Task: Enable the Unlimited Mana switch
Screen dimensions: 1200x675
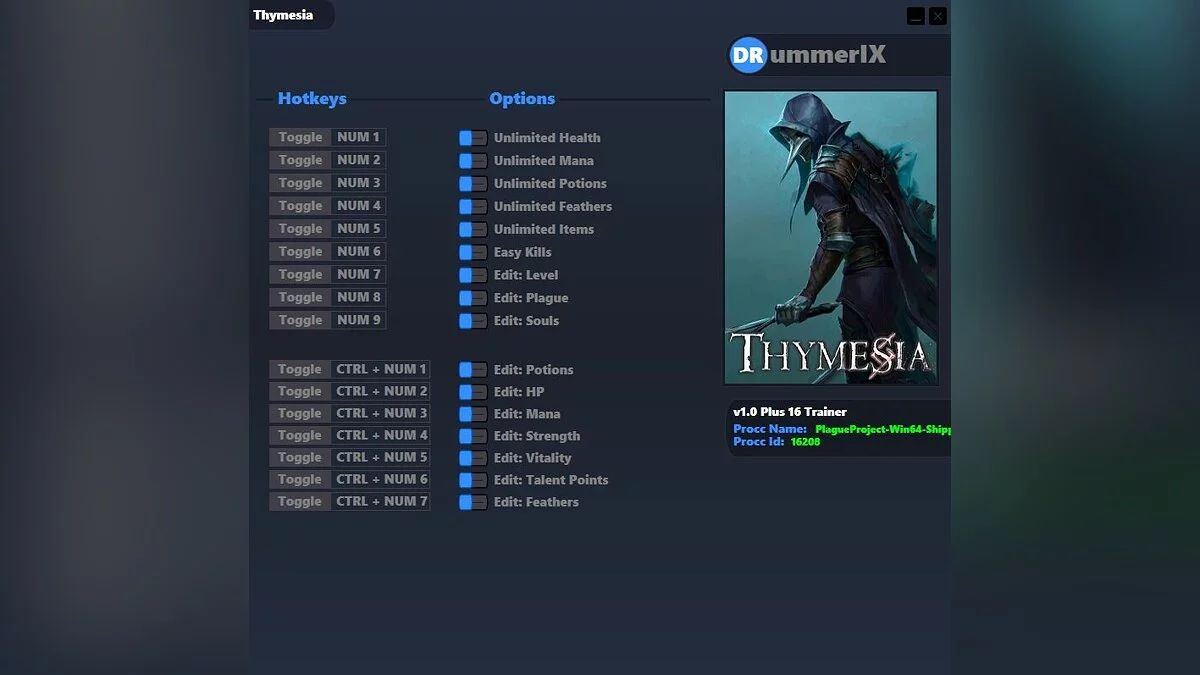Action: (471, 160)
